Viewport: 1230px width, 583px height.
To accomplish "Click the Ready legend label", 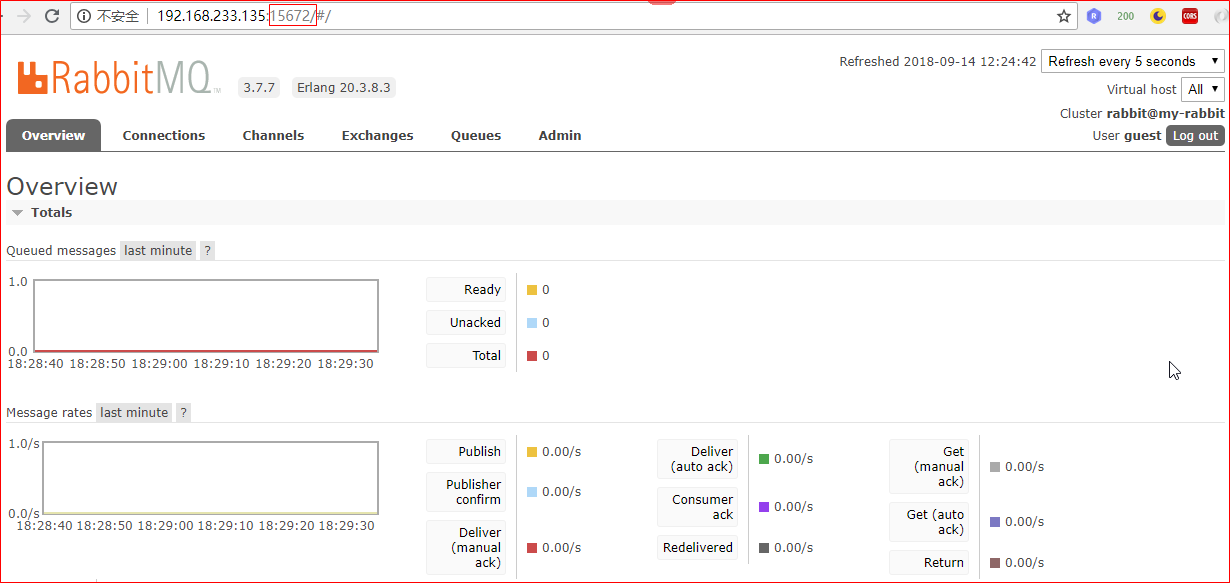I will point(466,290).
